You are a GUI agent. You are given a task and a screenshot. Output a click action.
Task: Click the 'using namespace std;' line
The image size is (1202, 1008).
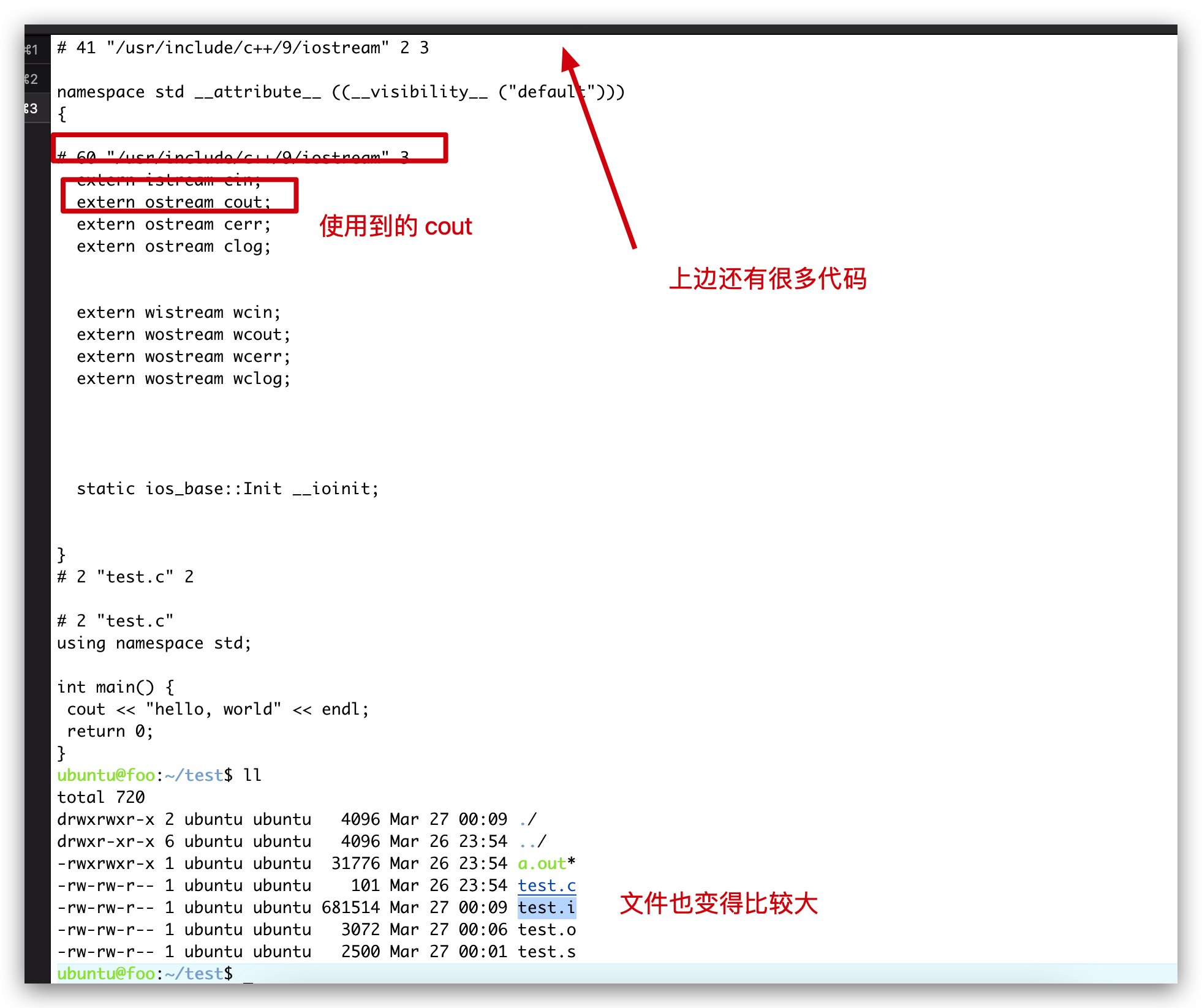(154, 643)
